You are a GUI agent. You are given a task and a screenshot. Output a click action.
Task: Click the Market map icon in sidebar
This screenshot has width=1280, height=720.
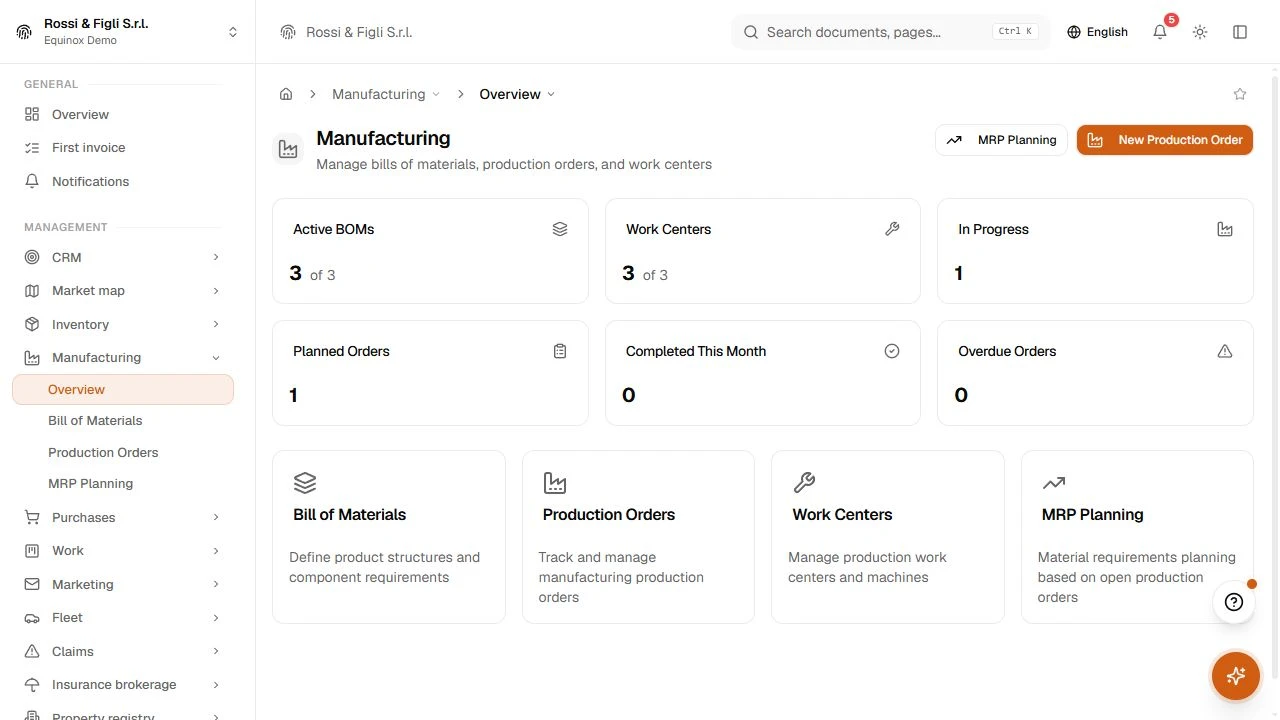pyautogui.click(x=32, y=291)
